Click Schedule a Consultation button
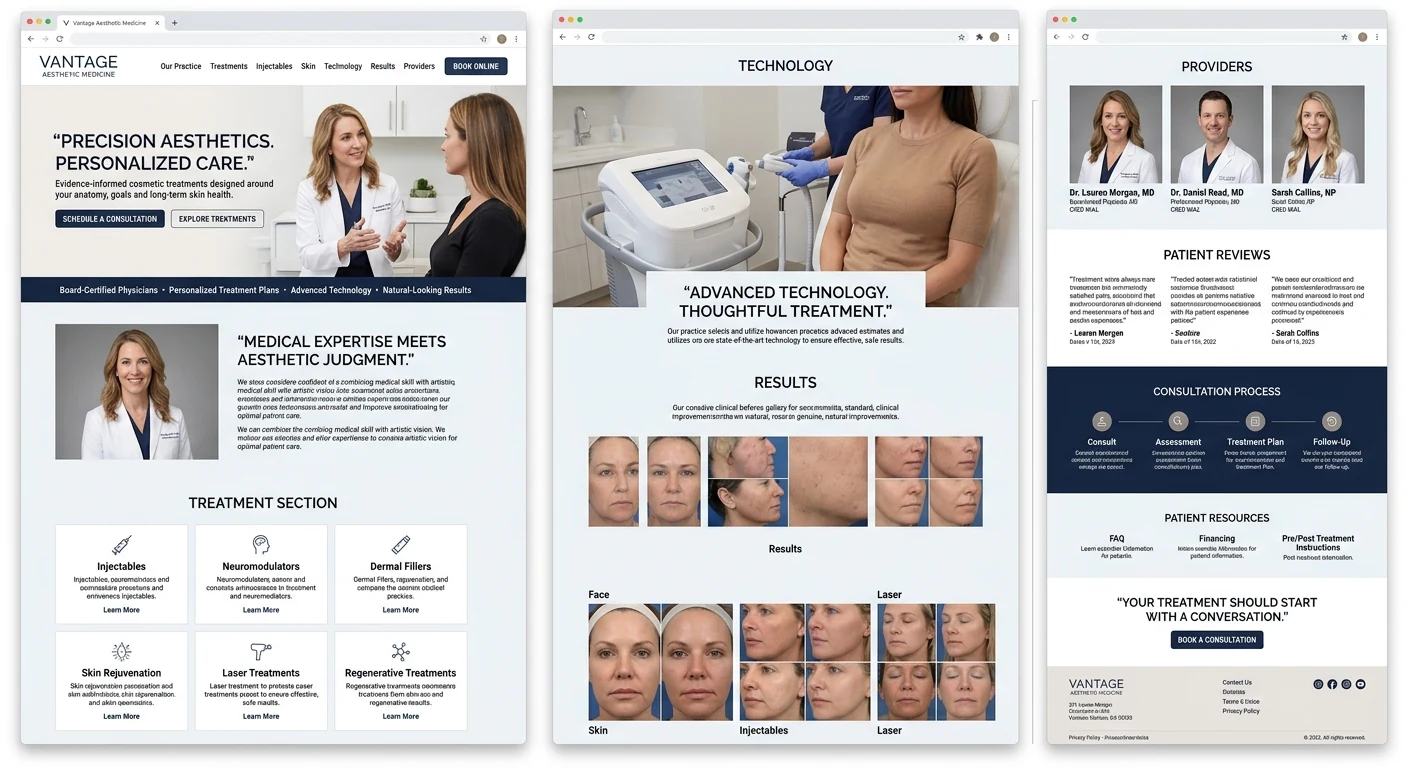The width and height of the screenshot is (1408, 768). 110,219
